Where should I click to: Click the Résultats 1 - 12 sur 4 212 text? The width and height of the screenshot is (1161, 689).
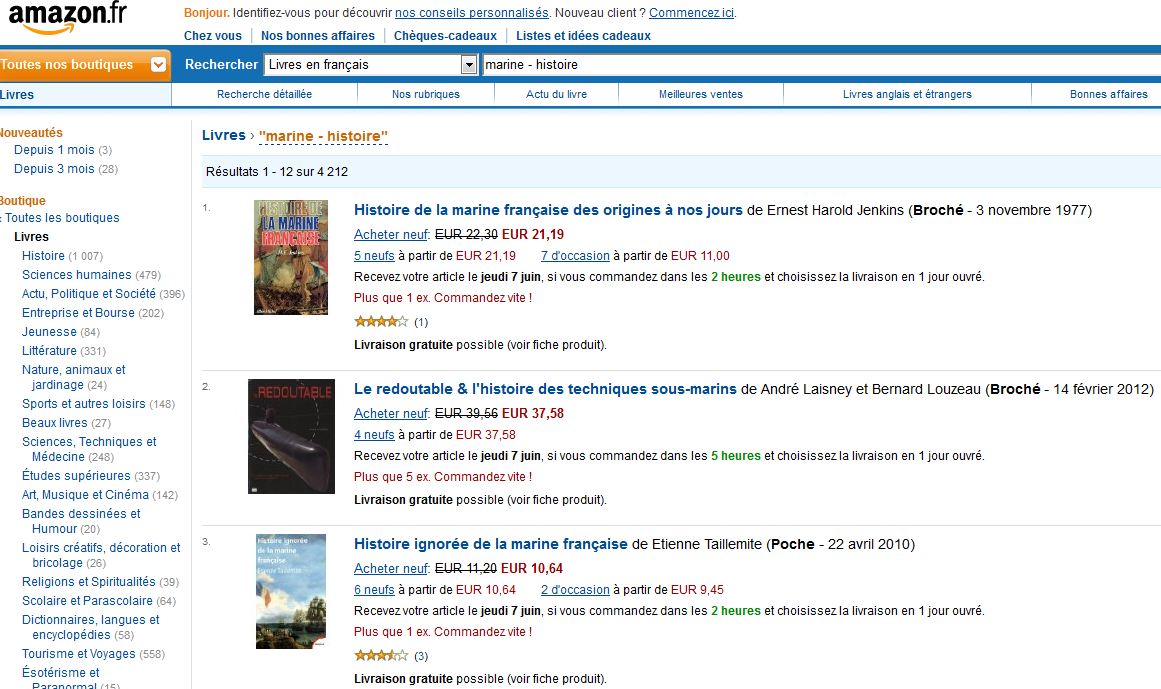coord(277,172)
